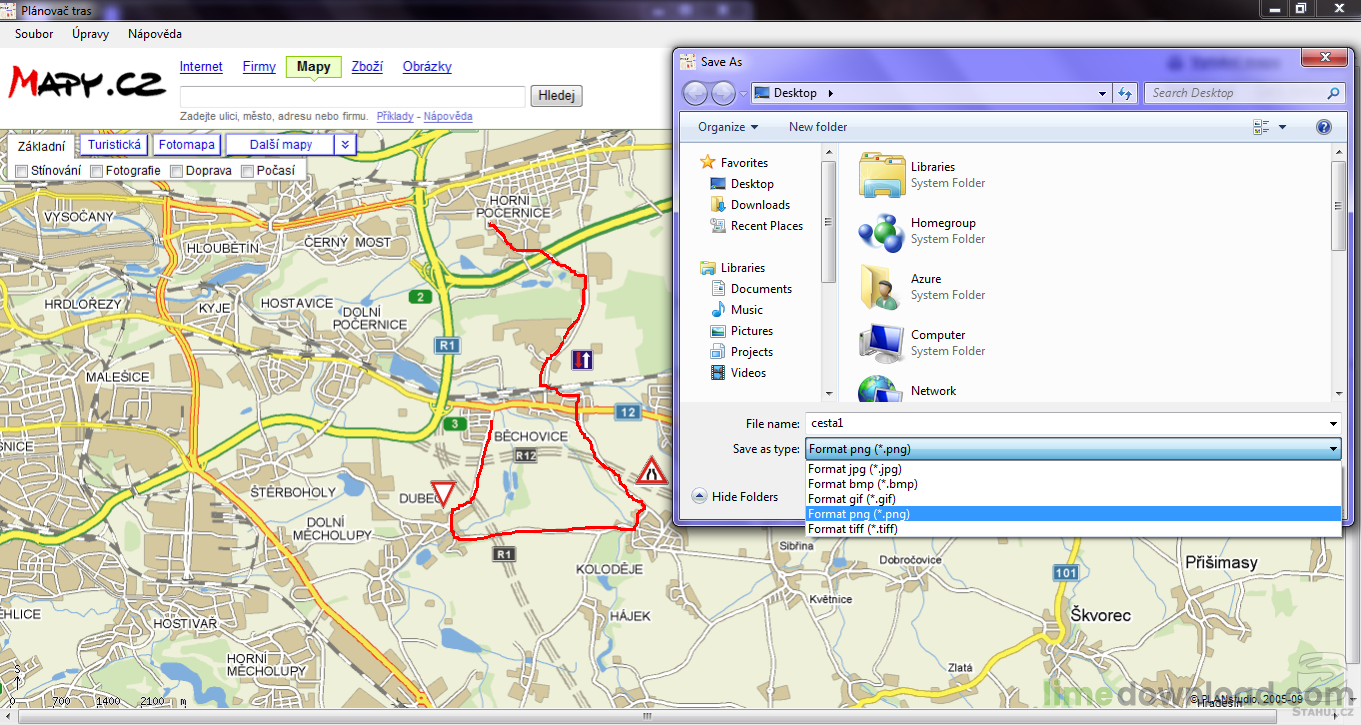
Task: Expand the Další mapy dropdown
Action: tap(344, 145)
